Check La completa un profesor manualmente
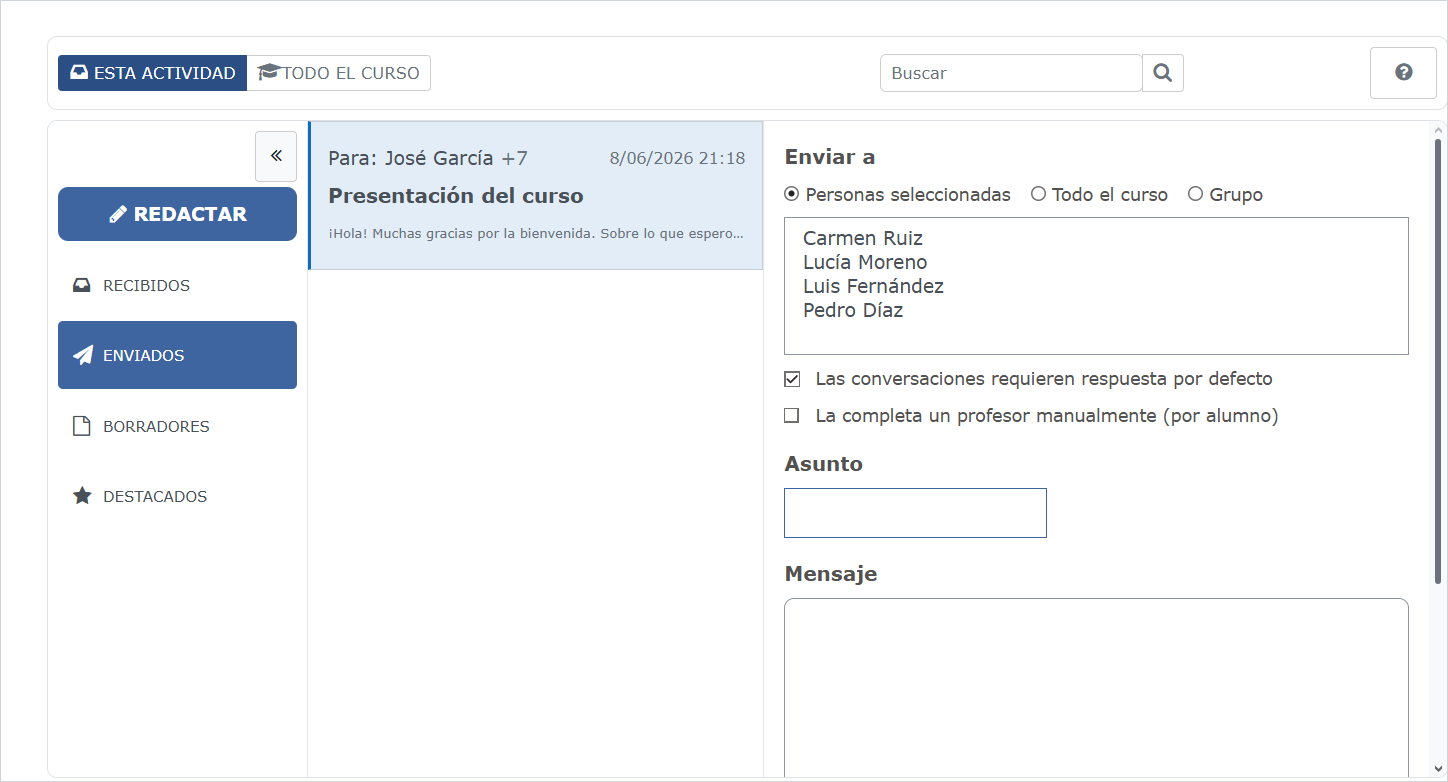This screenshot has height=782, width=1448. pyautogui.click(x=792, y=415)
